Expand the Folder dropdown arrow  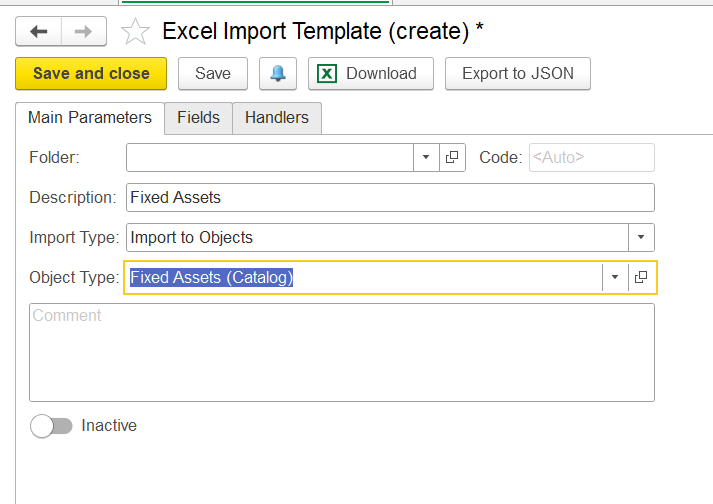point(426,157)
